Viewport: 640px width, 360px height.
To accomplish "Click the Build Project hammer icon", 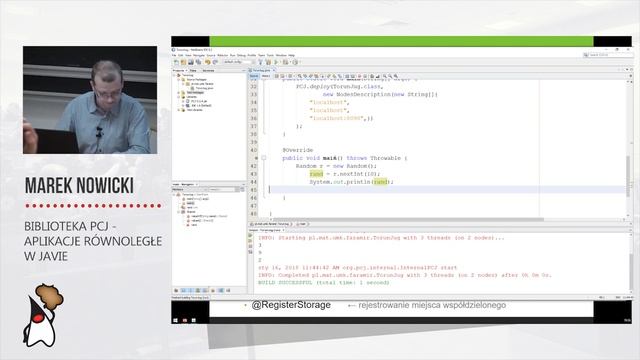I will [x=260, y=62].
